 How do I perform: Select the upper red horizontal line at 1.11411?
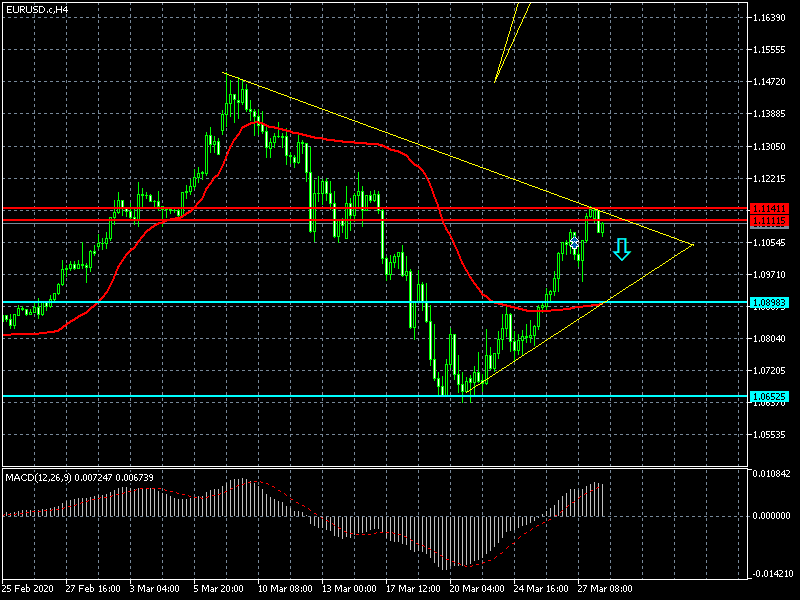coord(375,208)
